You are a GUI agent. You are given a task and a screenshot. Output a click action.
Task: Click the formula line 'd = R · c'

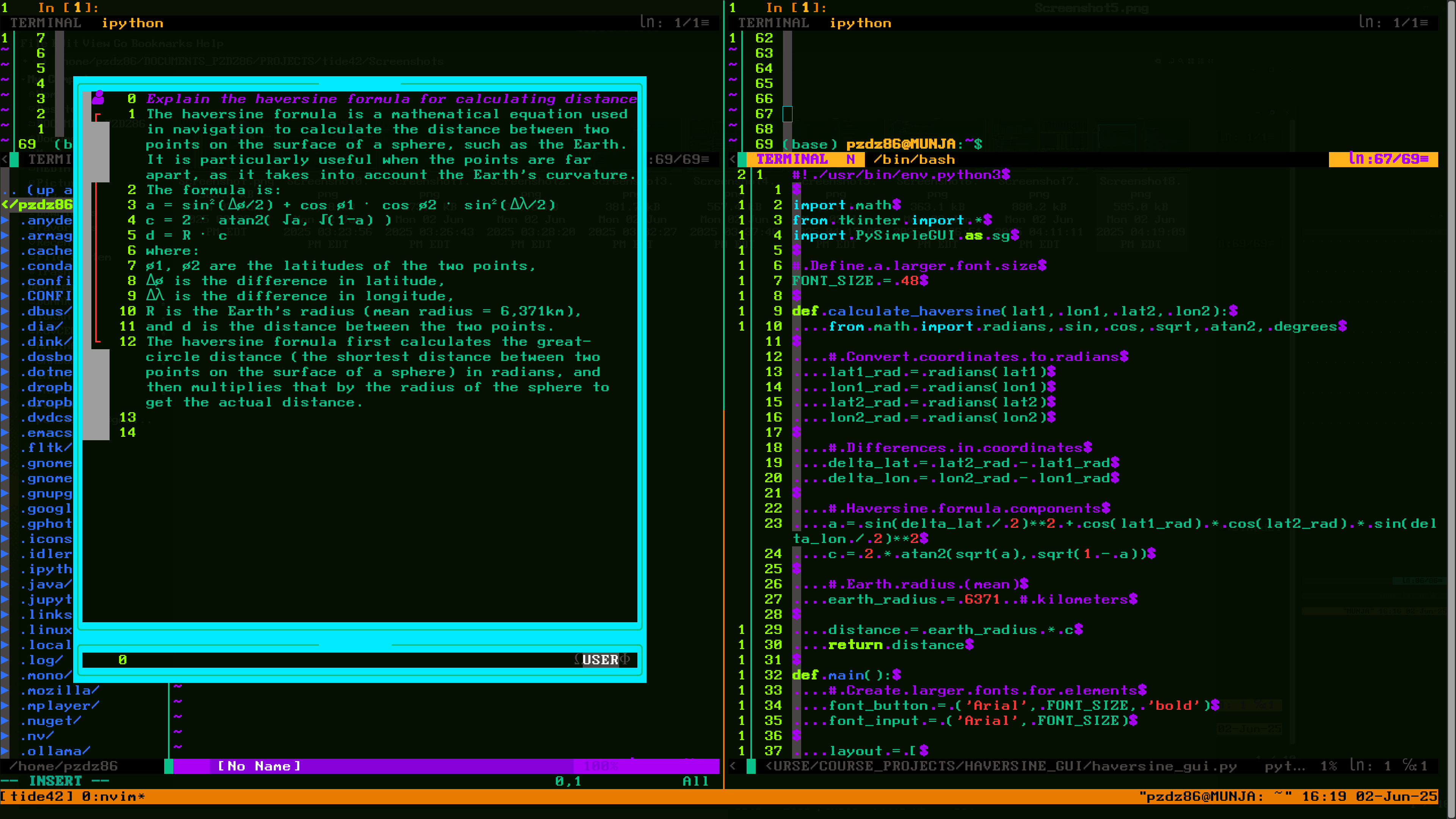(x=187, y=235)
